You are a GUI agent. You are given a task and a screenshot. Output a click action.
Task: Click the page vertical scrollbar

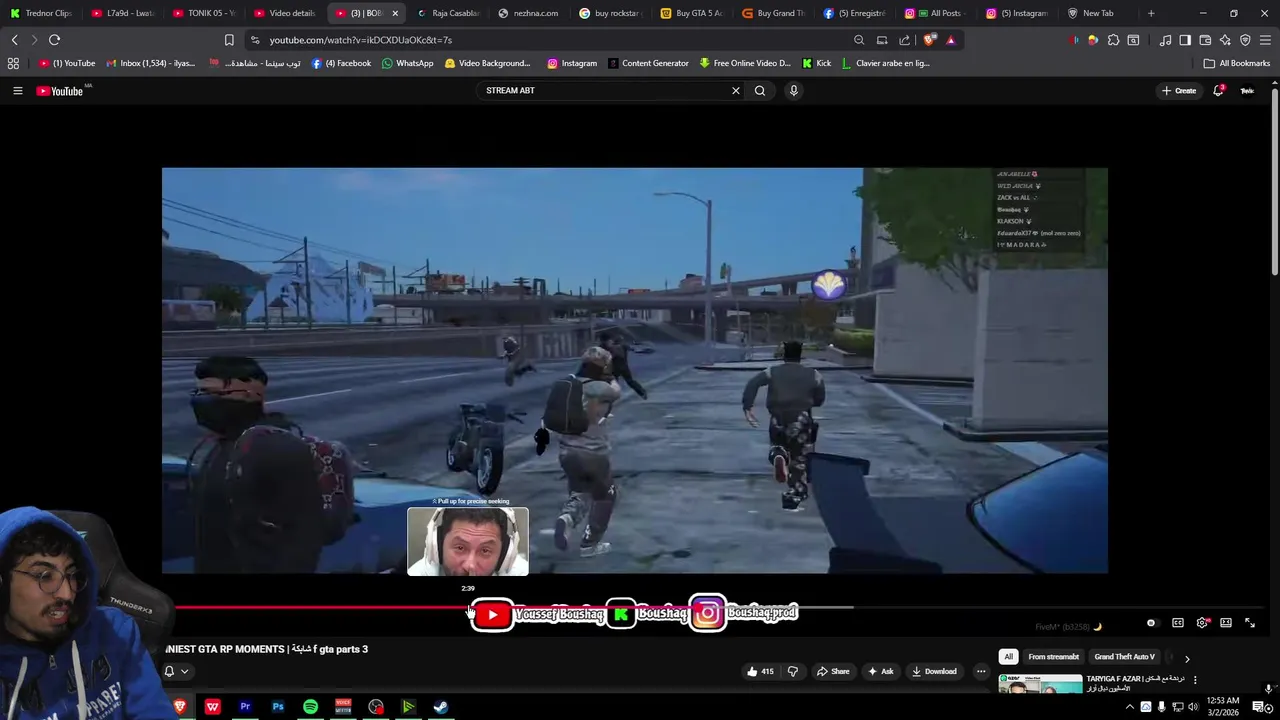pyautogui.click(x=1275, y=180)
